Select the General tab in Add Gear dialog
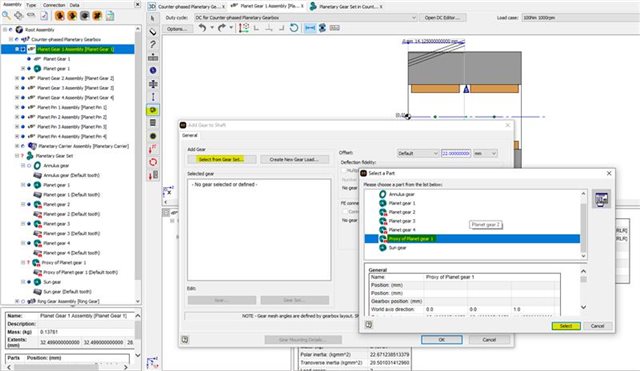 190,136
